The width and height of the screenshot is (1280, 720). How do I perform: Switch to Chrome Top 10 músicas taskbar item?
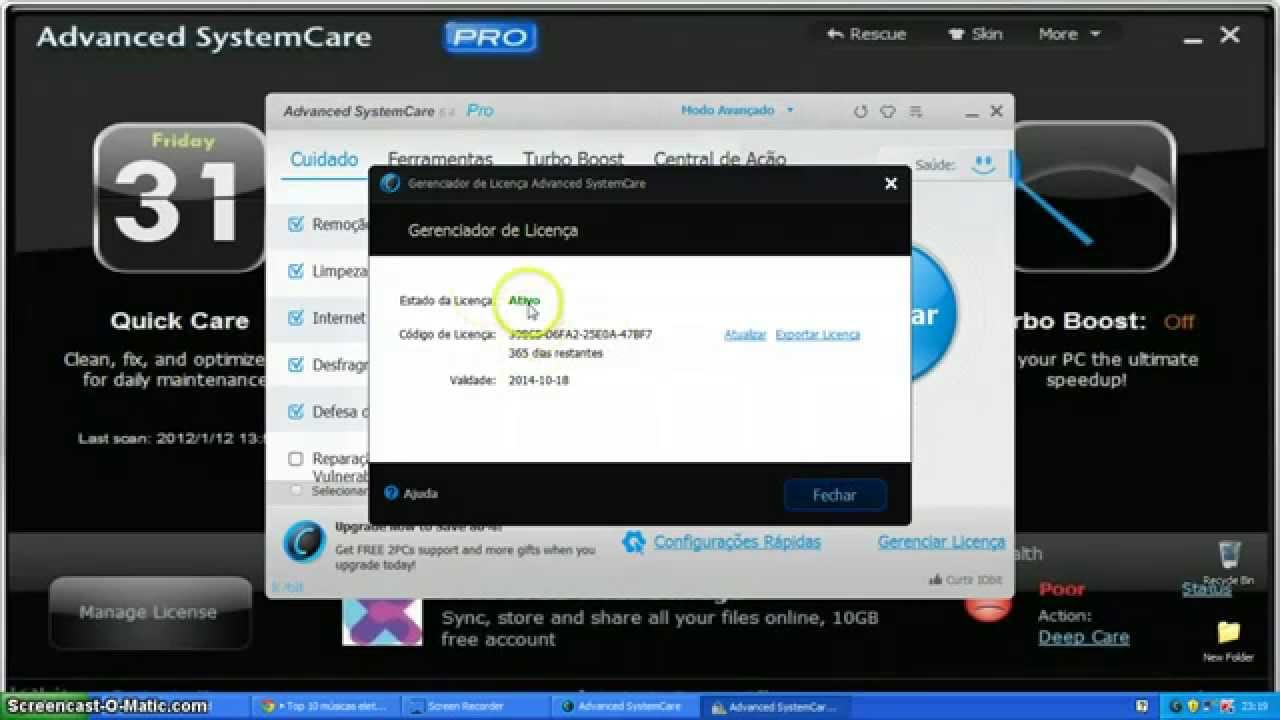point(324,706)
